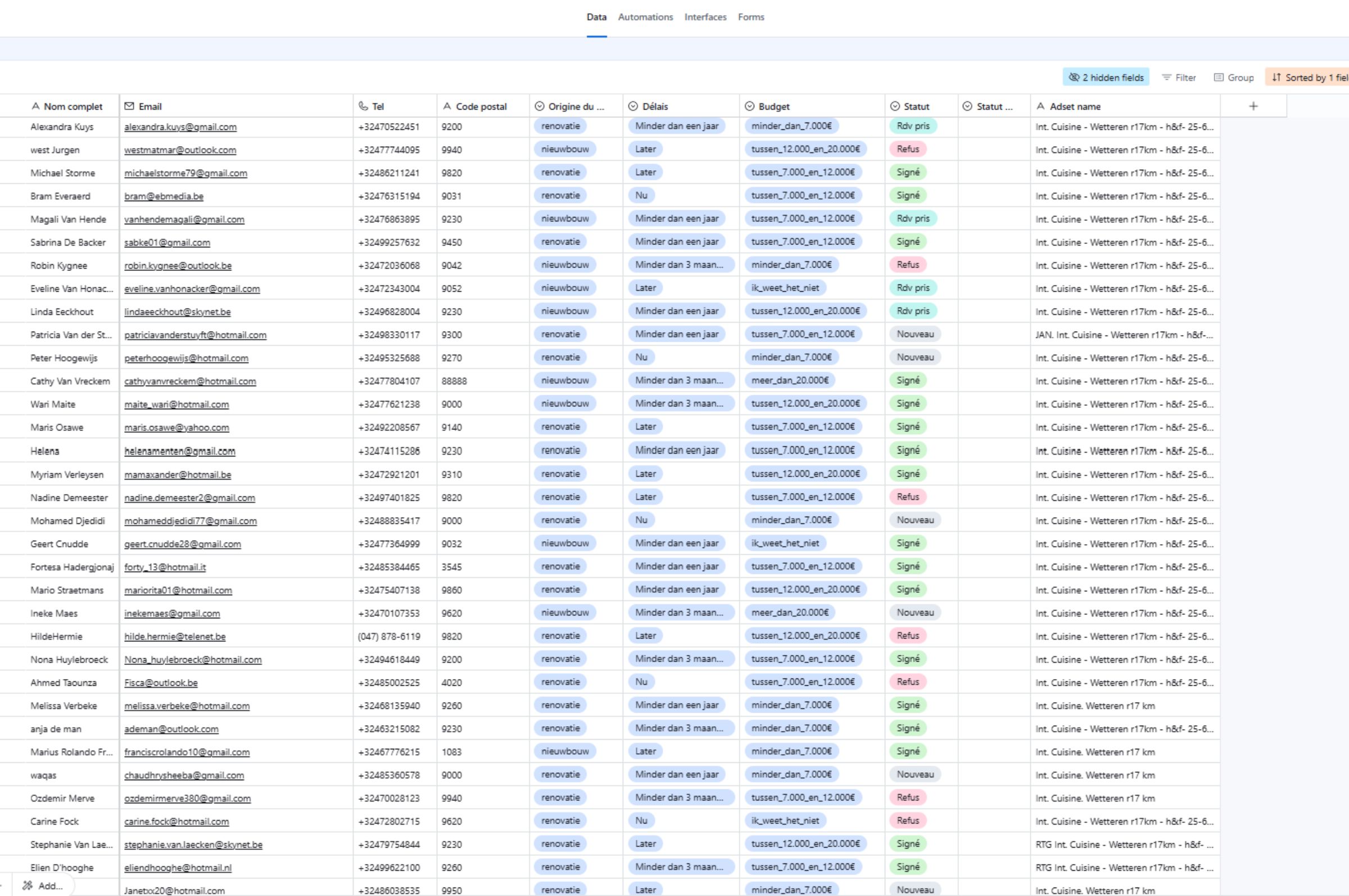Open the Group records menu

[1234, 77]
